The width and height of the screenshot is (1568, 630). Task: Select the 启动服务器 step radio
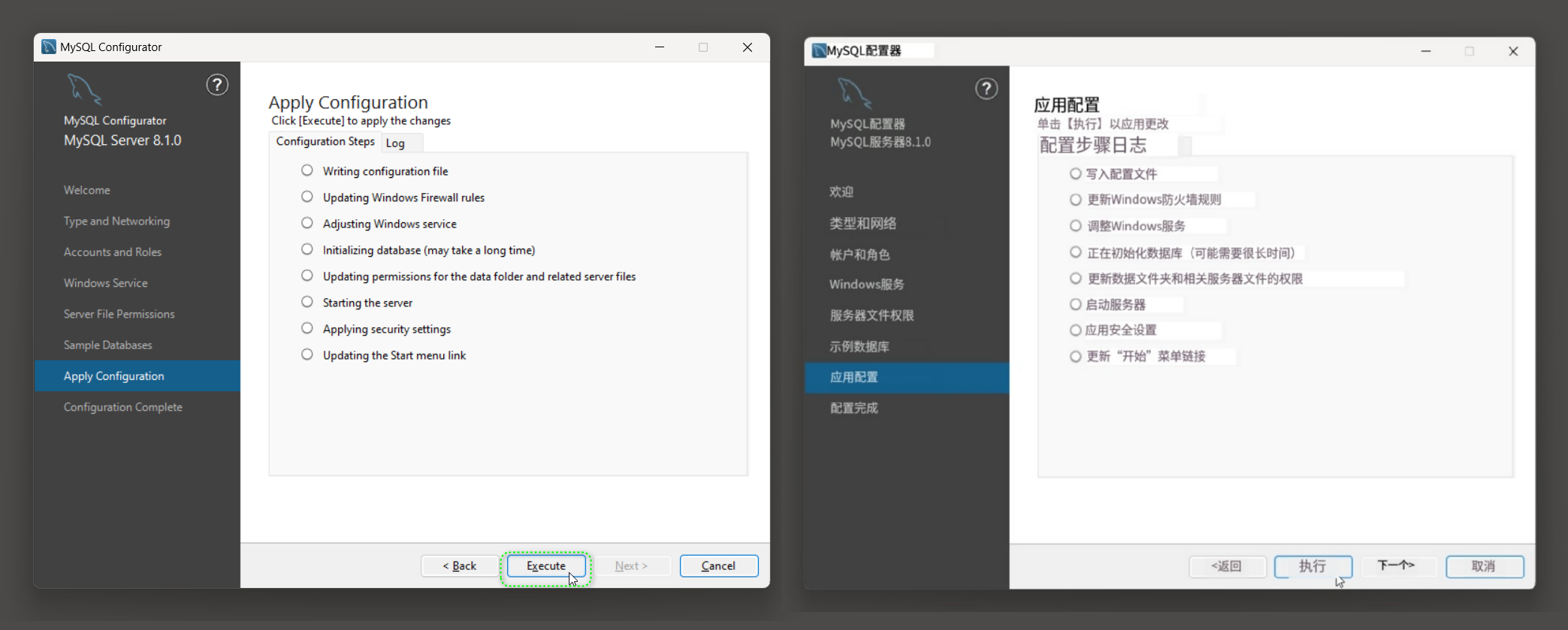click(1076, 304)
